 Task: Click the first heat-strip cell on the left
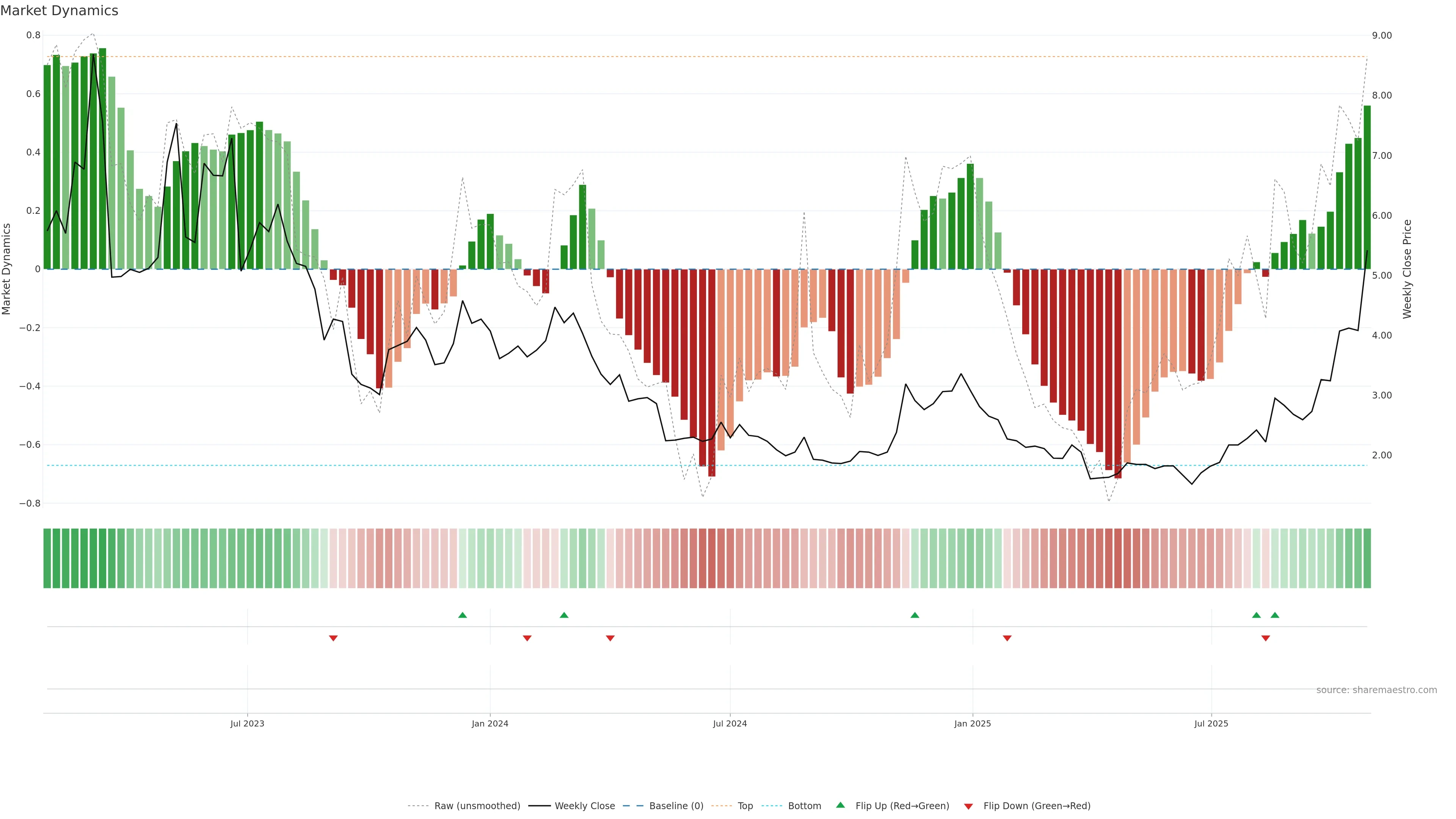(47, 559)
